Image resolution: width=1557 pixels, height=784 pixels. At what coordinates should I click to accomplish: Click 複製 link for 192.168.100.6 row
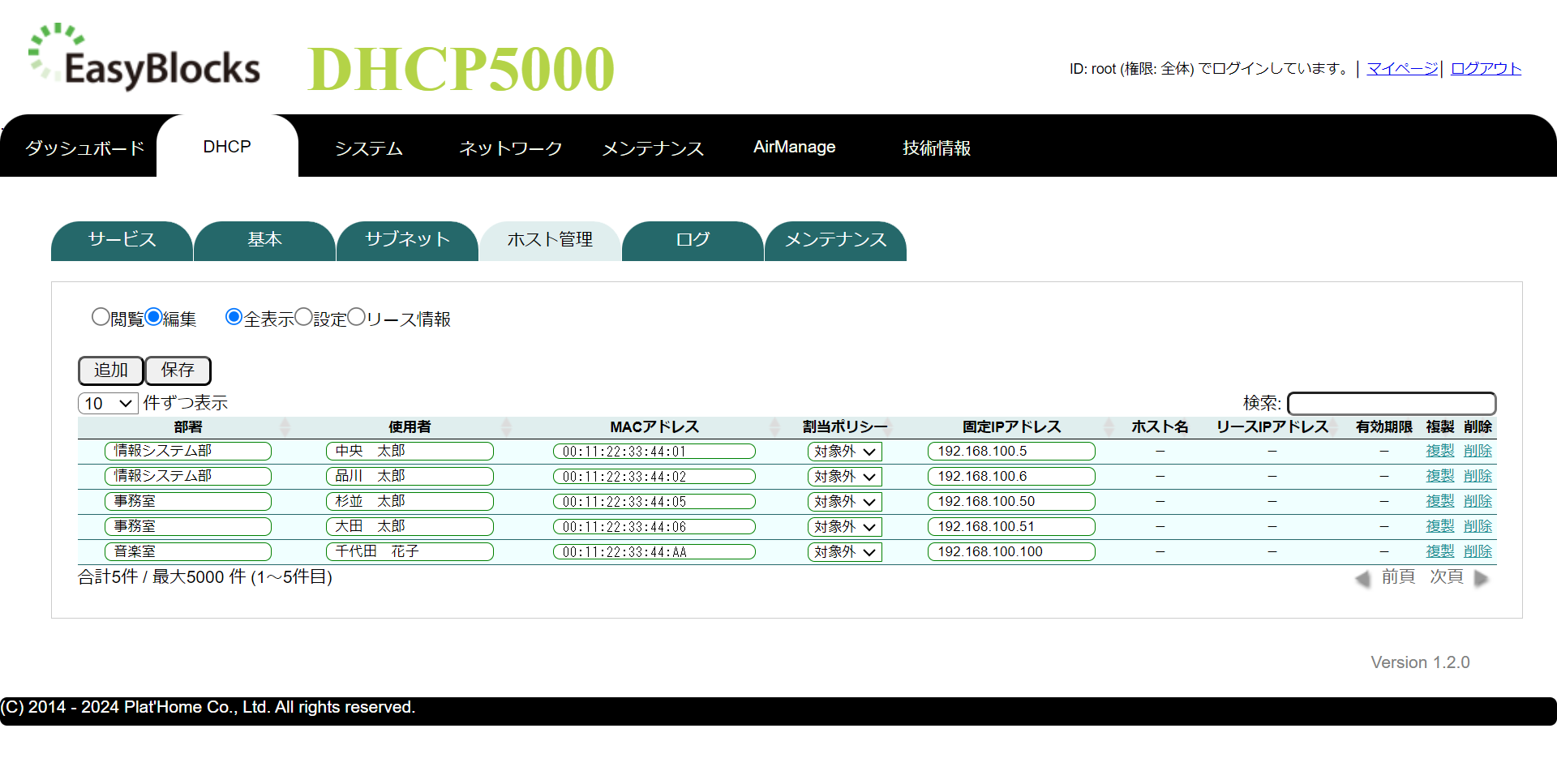pyautogui.click(x=1440, y=476)
